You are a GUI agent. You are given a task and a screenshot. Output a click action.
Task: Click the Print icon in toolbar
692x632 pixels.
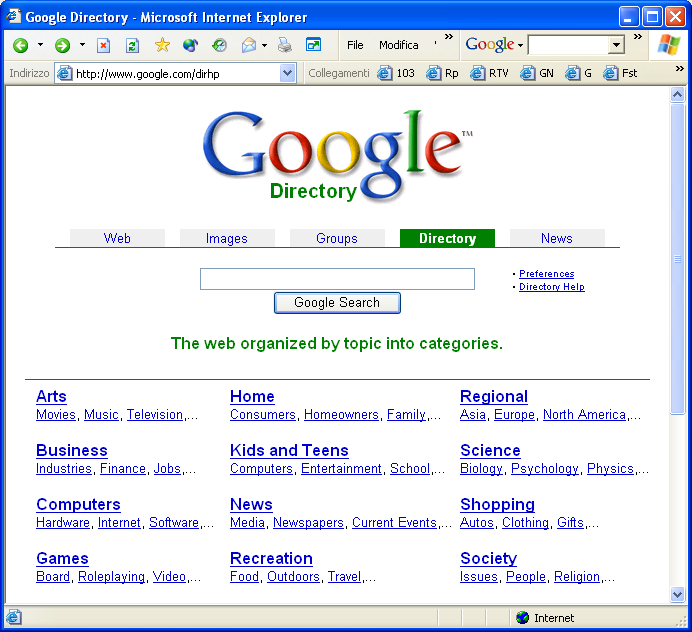284,45
